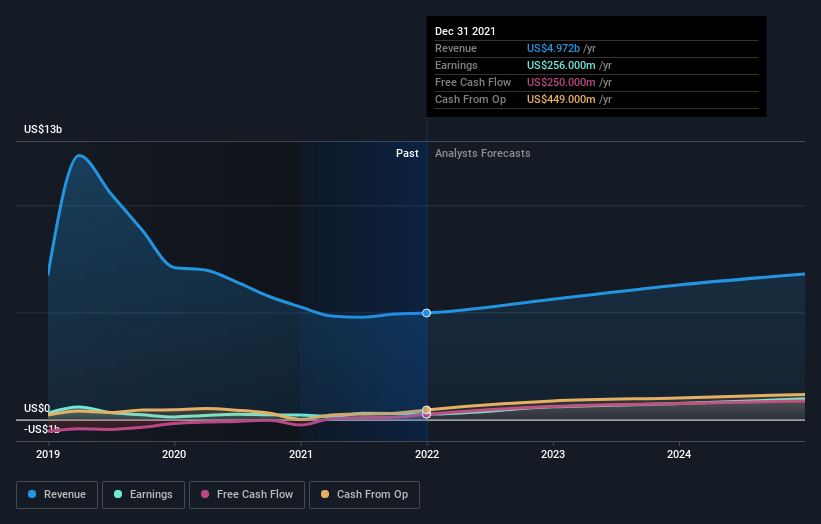
Task: Toggle the Free Cash Flow legend series
Action: point(247,495)
